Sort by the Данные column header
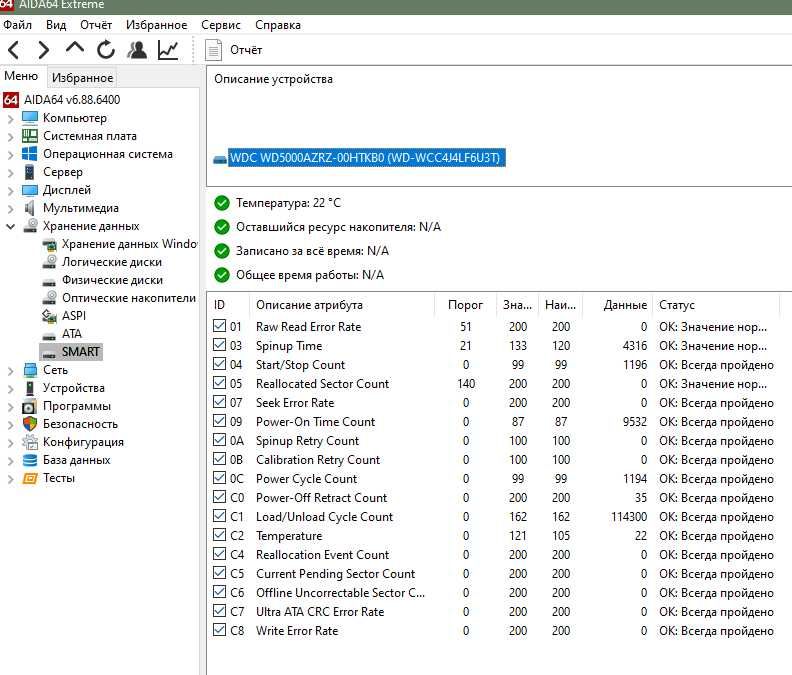The height and width of the screenshot is (675, 792). click(618, 305)
